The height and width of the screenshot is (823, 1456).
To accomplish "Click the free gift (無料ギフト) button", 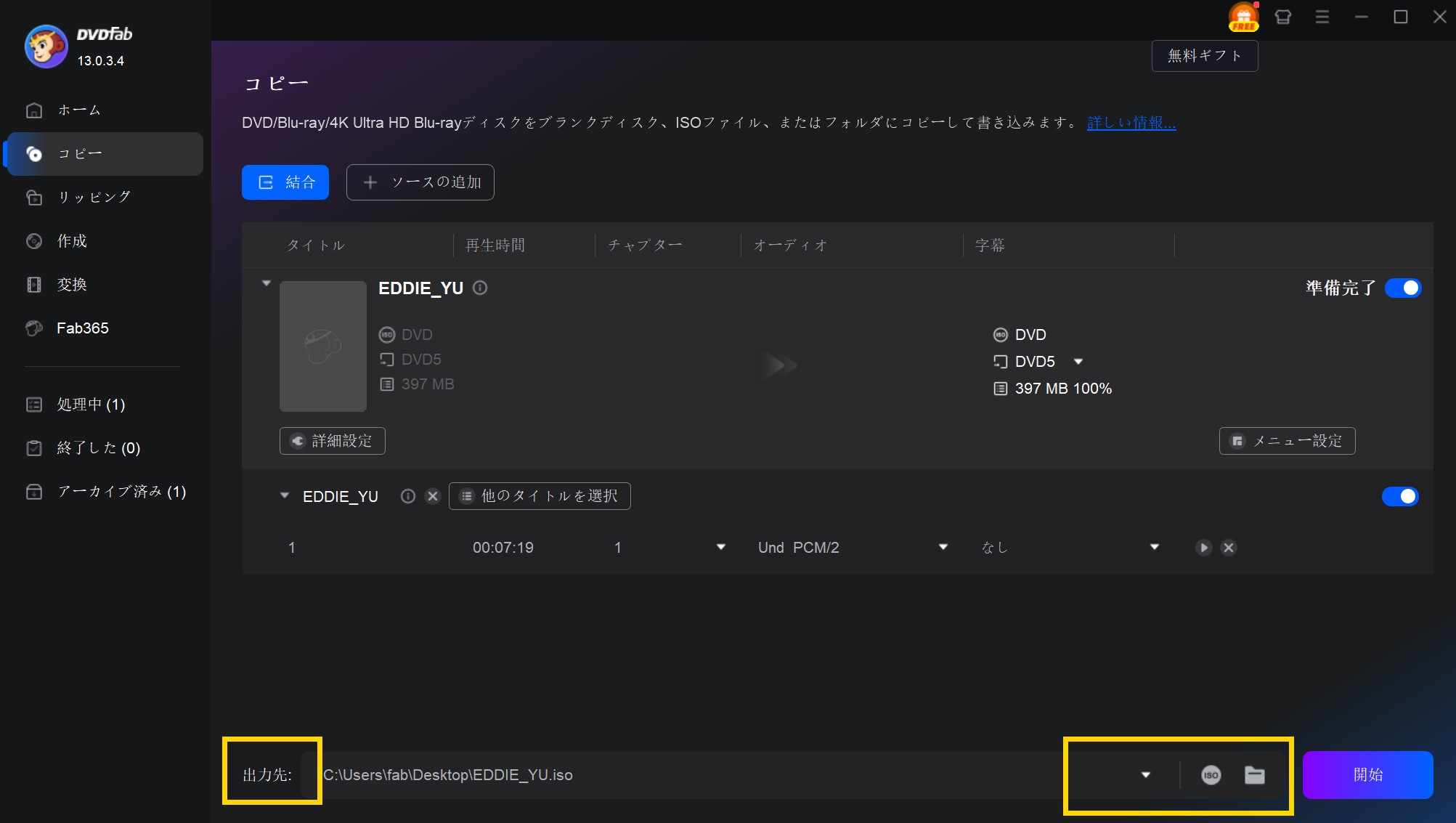I will point(1205,56).
